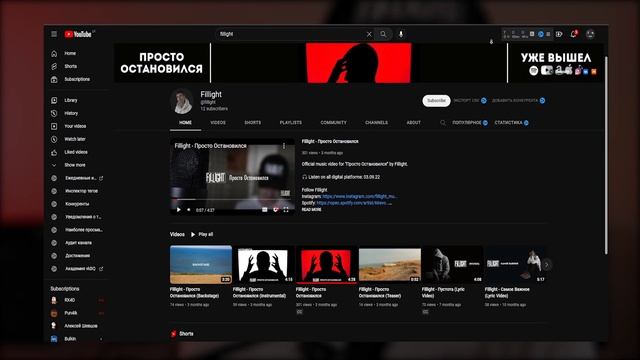The image size is (640, 360).
Task: Switch to the COMMUNITY tab
Action: point(333,122)
